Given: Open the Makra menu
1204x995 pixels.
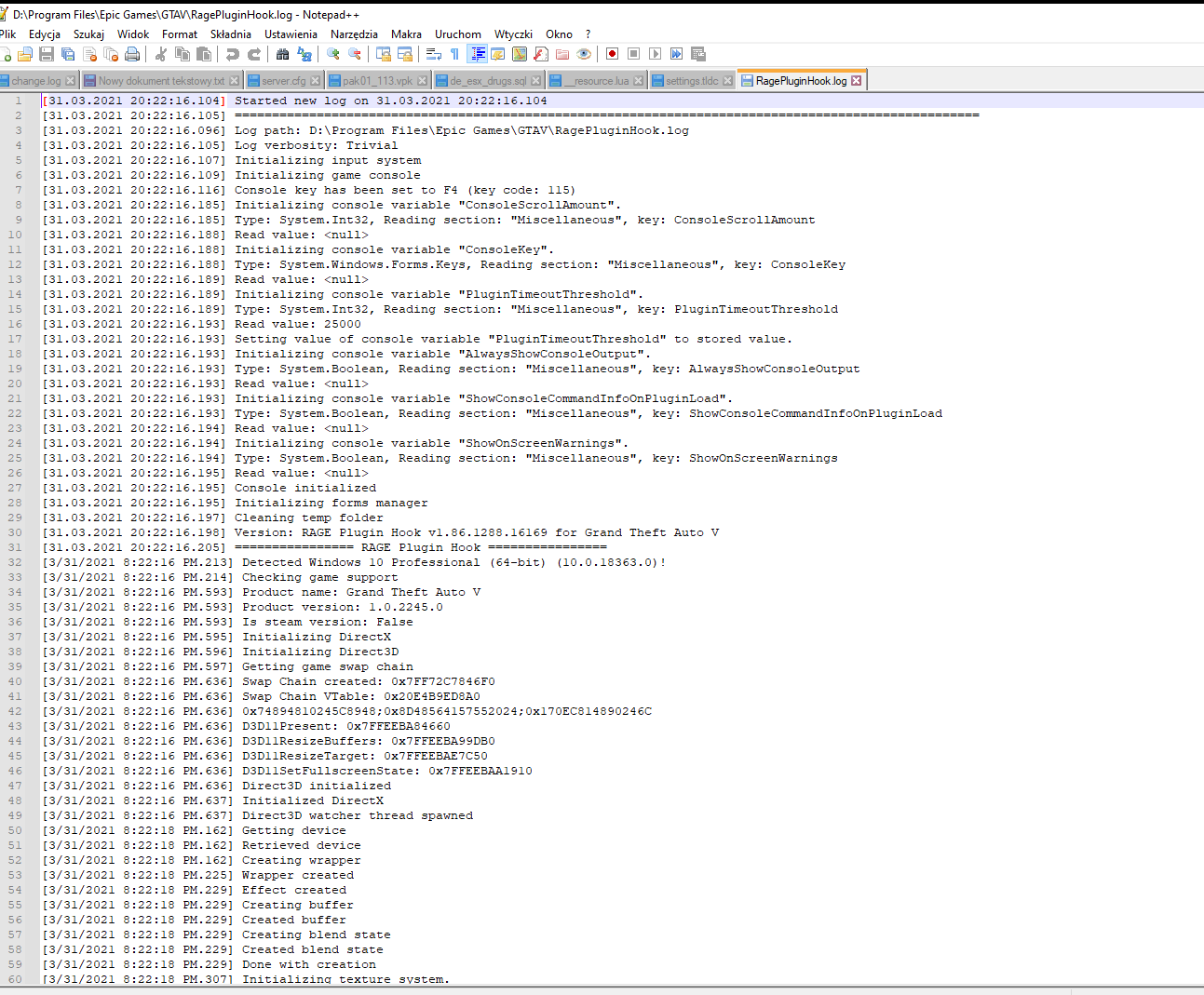Looking at the screenshot, I should pyautogui.click(x=406, y=34).
